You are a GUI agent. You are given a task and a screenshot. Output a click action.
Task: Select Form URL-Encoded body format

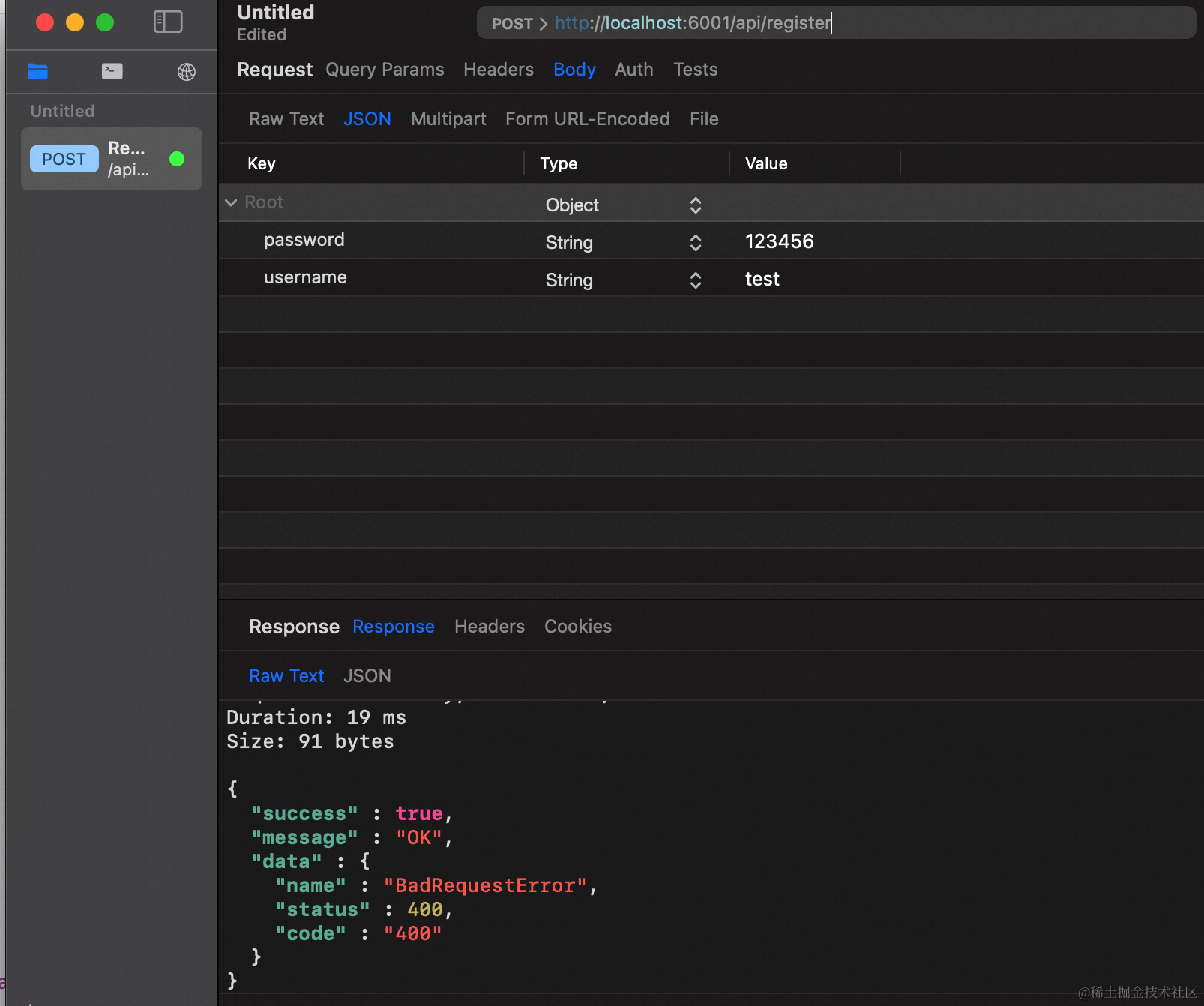pyautogui.click(x=588, y=119)
